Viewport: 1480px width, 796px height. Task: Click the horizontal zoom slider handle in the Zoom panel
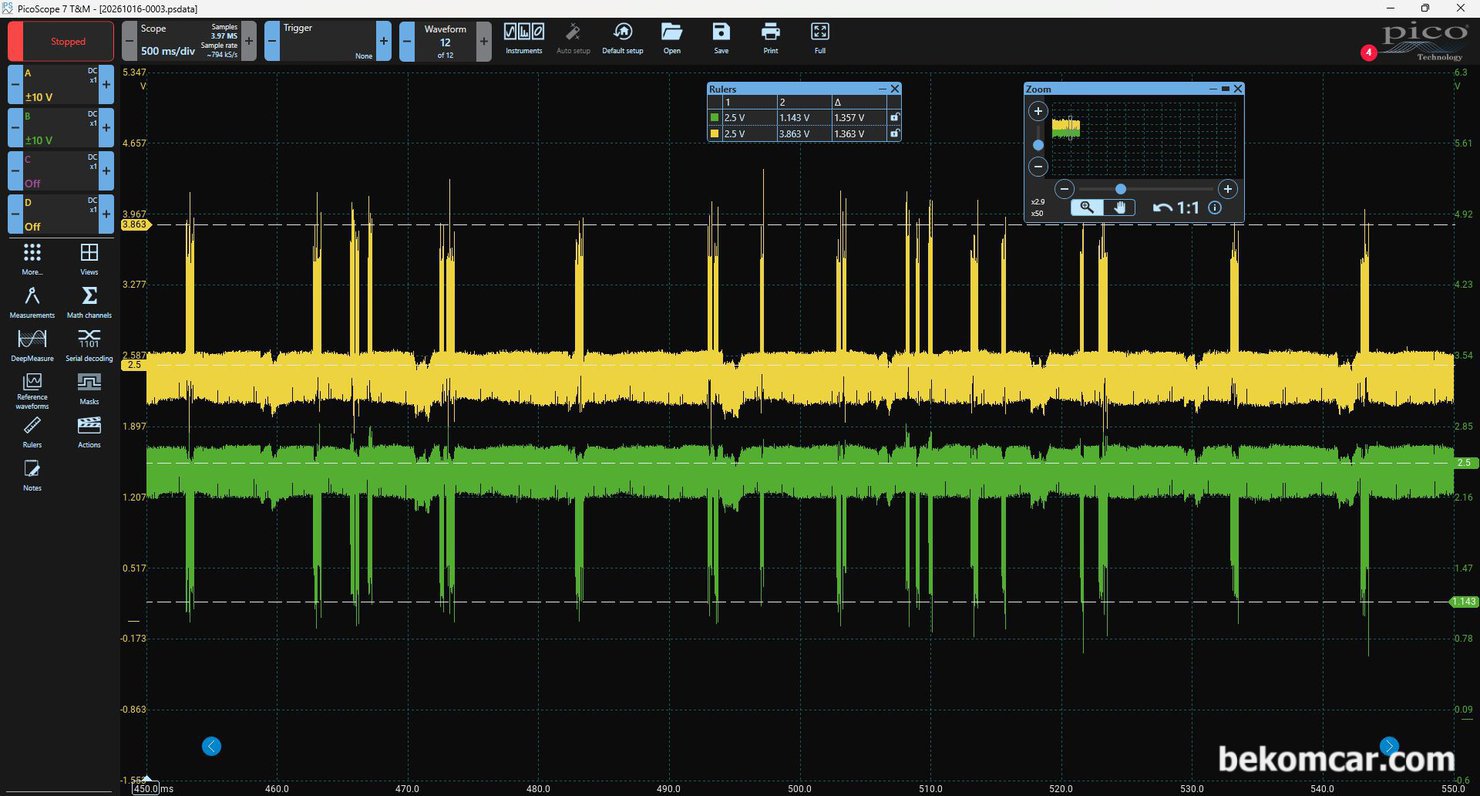click(1121, 189)
